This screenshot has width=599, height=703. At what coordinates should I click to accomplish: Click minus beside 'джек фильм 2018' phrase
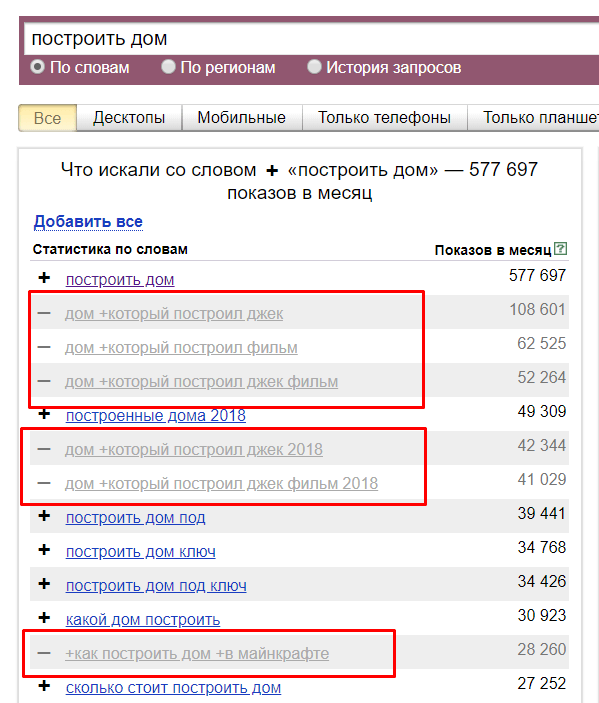pos(44,483)
